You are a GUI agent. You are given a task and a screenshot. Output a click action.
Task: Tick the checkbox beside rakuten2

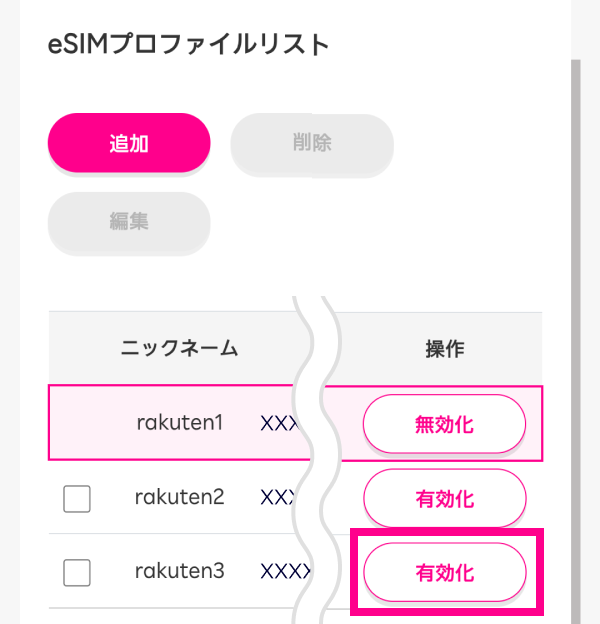[77, 498]
